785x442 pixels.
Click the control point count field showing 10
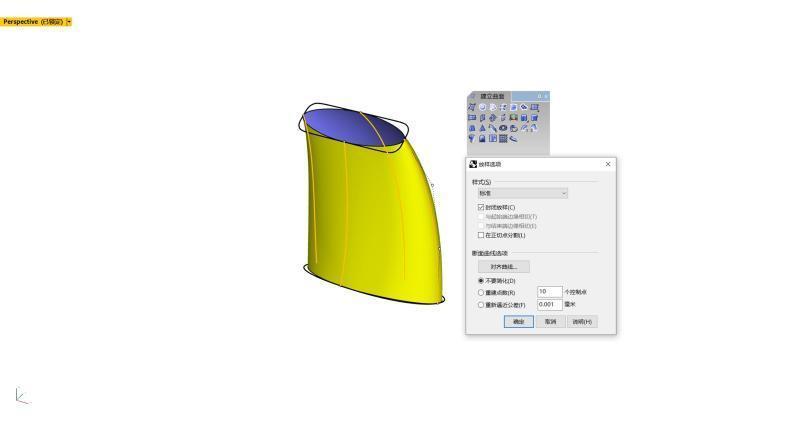pos(549,292)
